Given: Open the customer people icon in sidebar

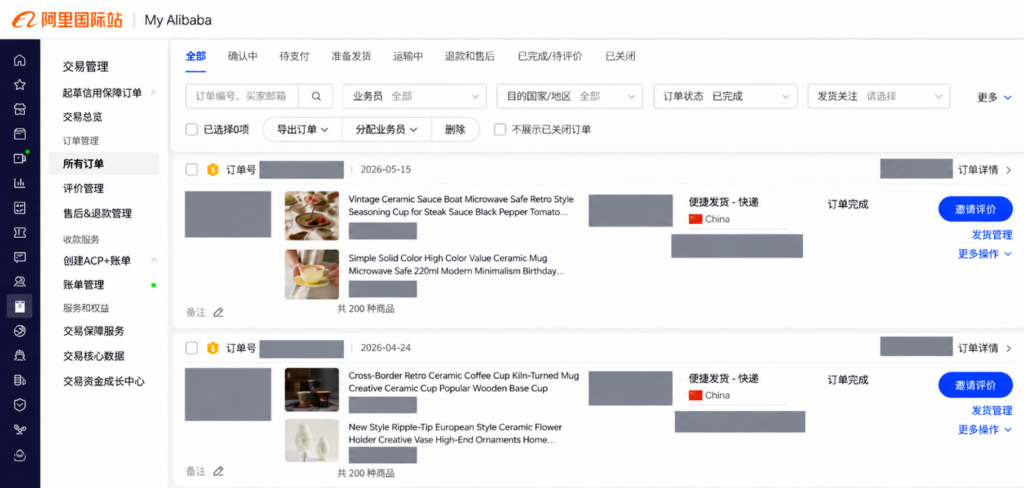Looking at the screenshot, I should [20, 282].
